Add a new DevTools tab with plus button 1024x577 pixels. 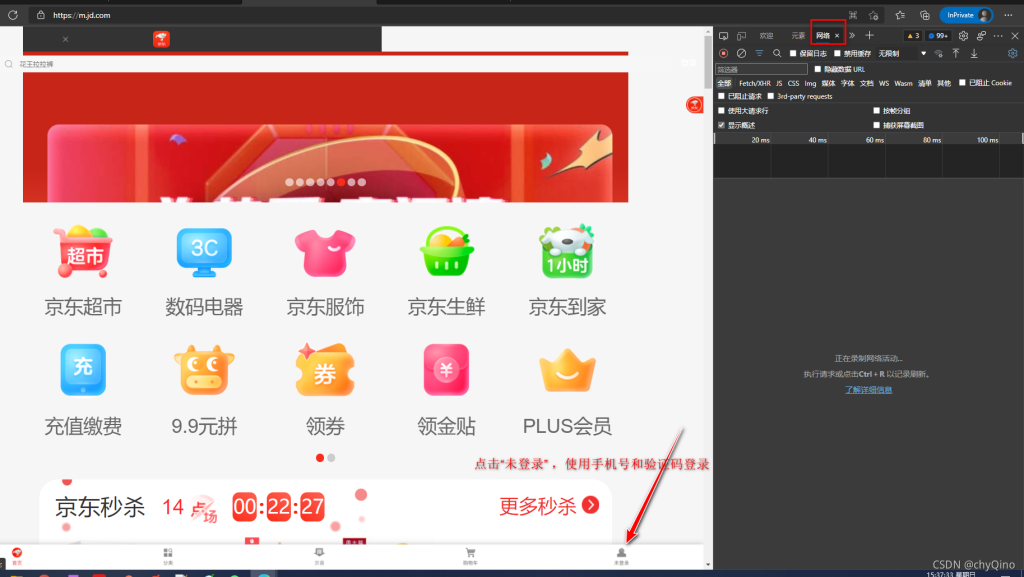869,36
